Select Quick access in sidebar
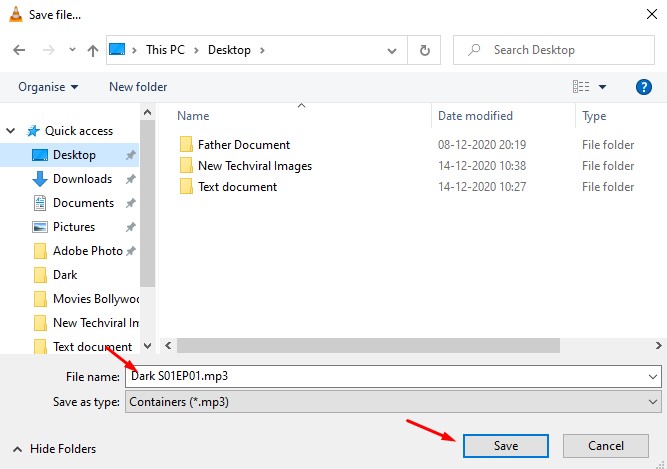The width and height of the screenshot is (667, 469). pos(79,131)
